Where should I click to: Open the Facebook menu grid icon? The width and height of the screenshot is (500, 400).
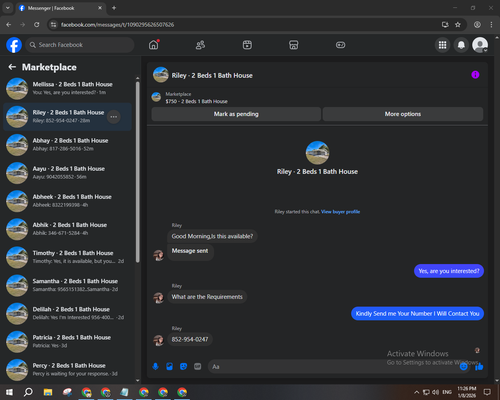coord(442,45)
